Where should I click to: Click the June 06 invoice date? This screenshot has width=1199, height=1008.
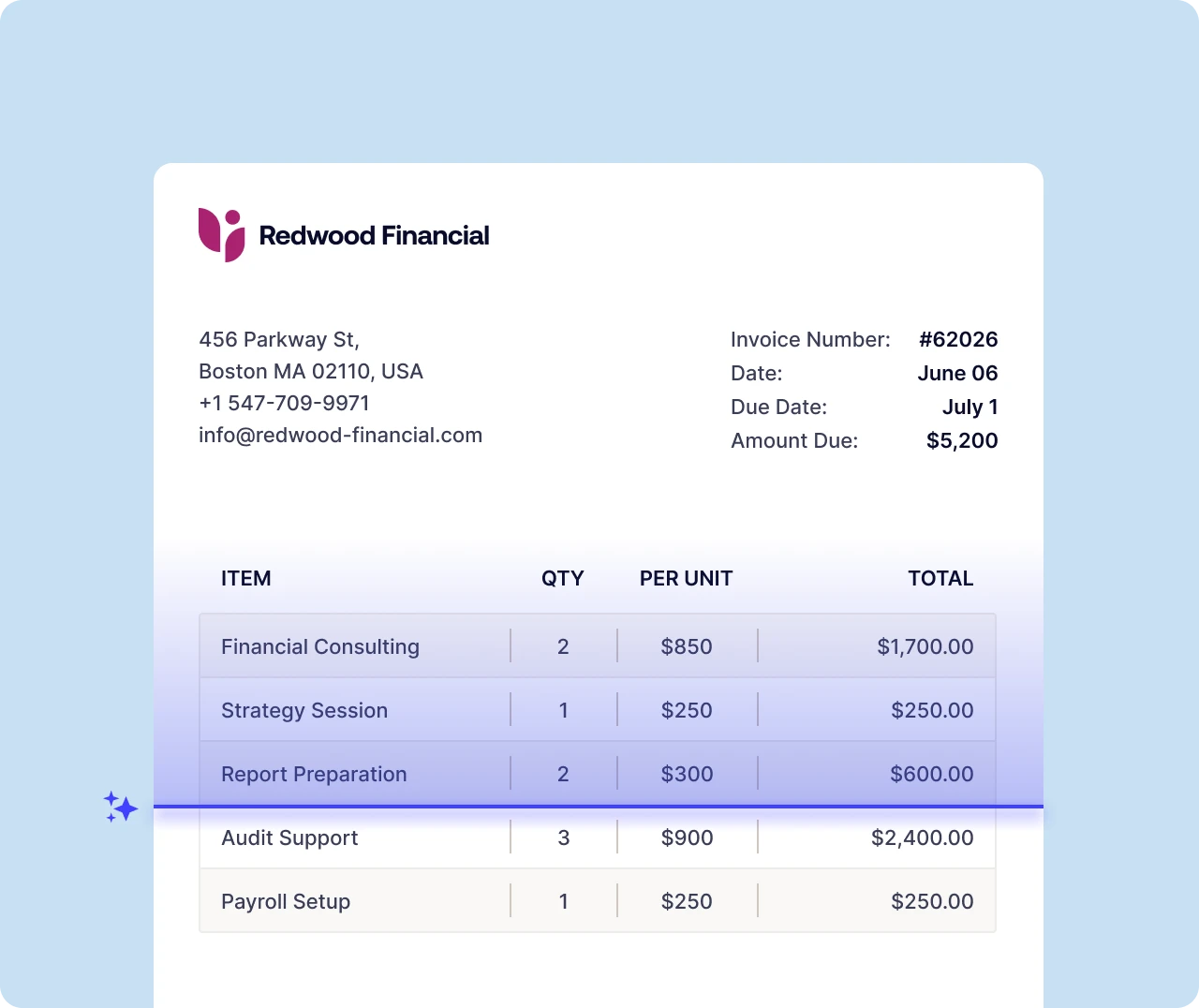tap(957, 373)
